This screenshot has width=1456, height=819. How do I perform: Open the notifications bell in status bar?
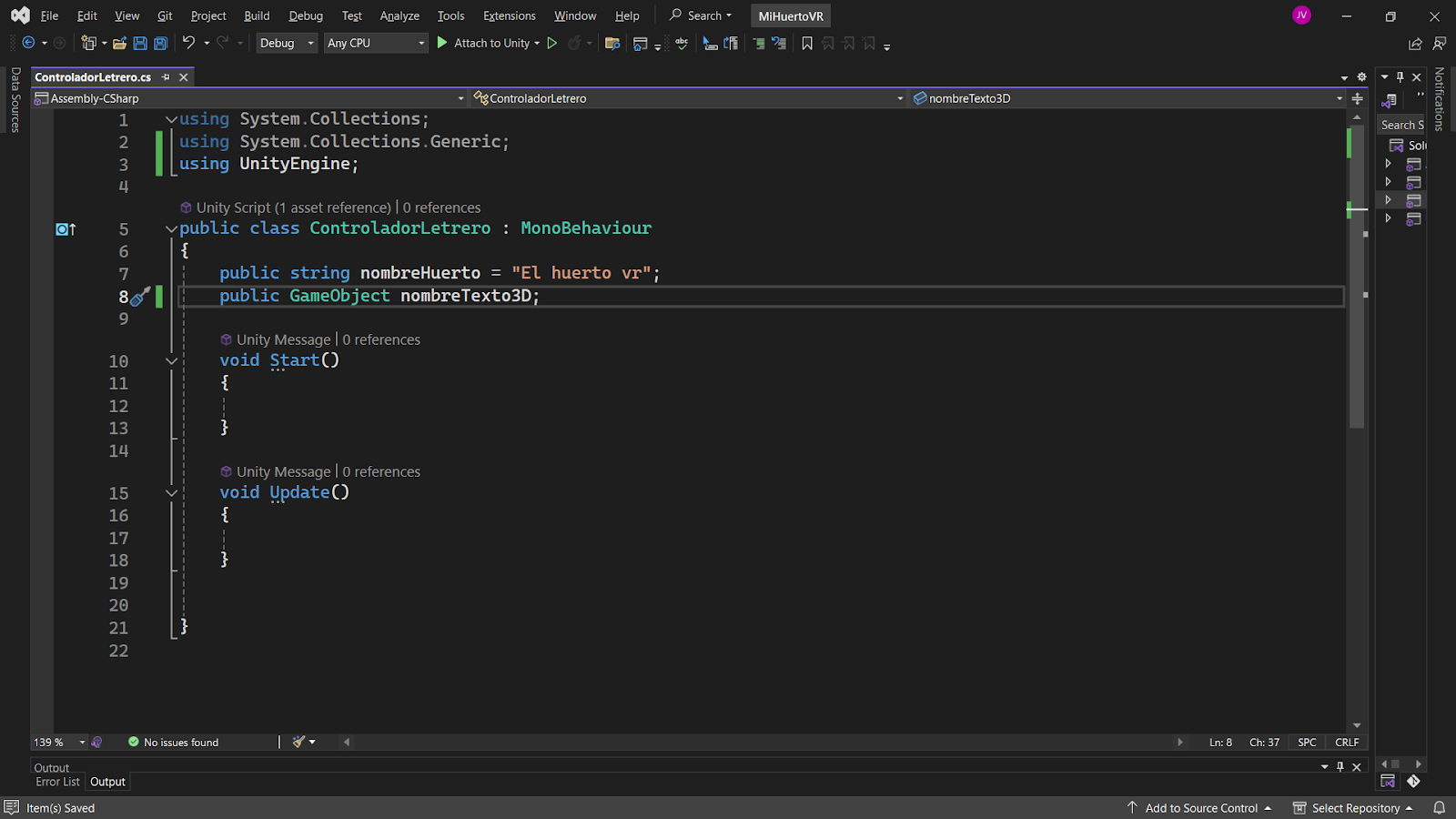click(x=1439, y=808)
